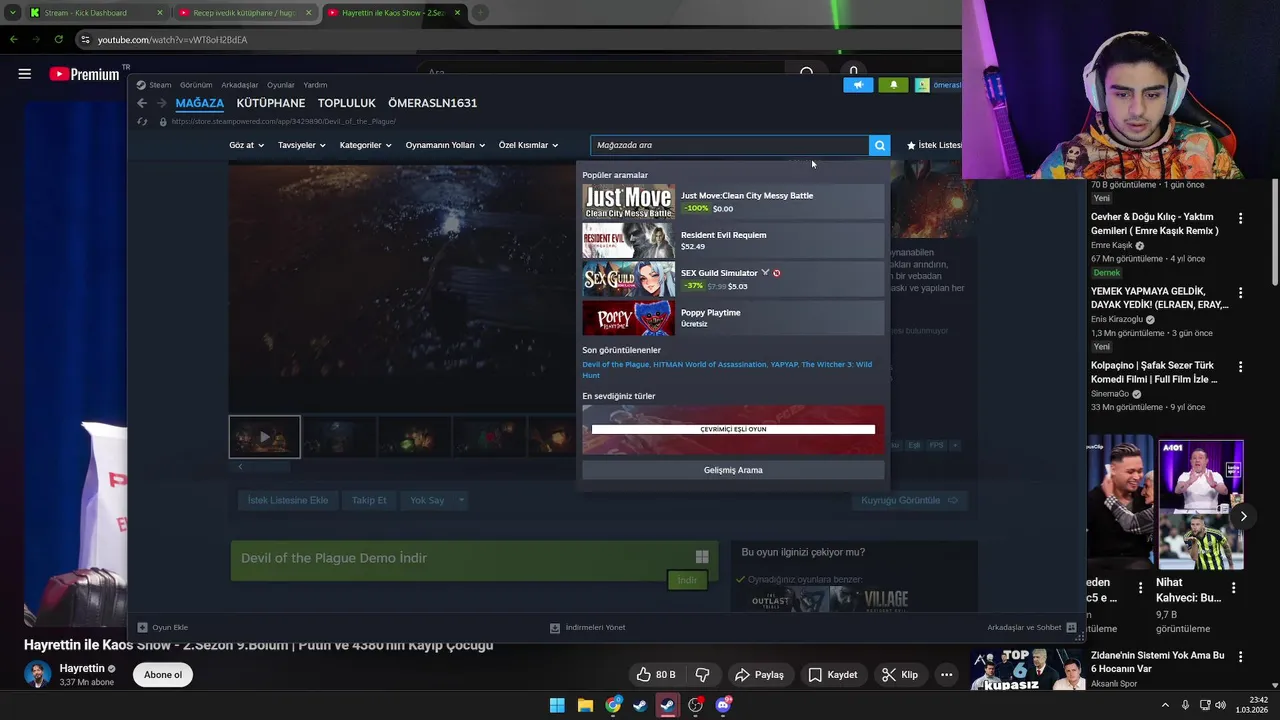This screenshot has width=1280, height=720.
Task: Click the green İndir demo button
Action: (x=687, y=580)
